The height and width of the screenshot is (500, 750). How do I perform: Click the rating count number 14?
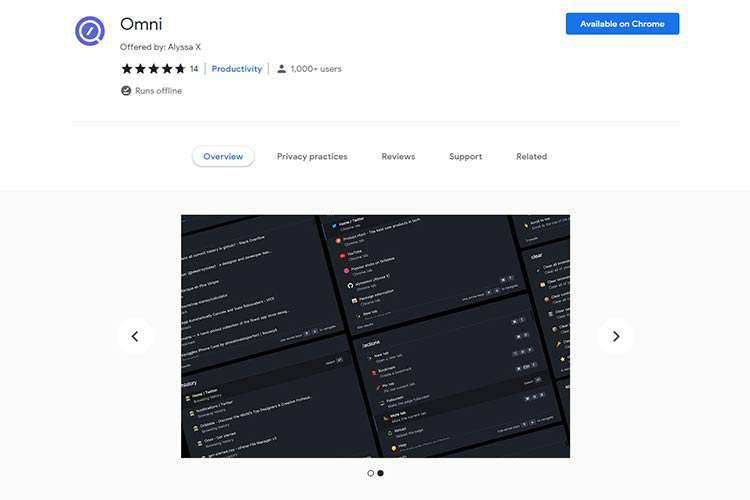194,69
